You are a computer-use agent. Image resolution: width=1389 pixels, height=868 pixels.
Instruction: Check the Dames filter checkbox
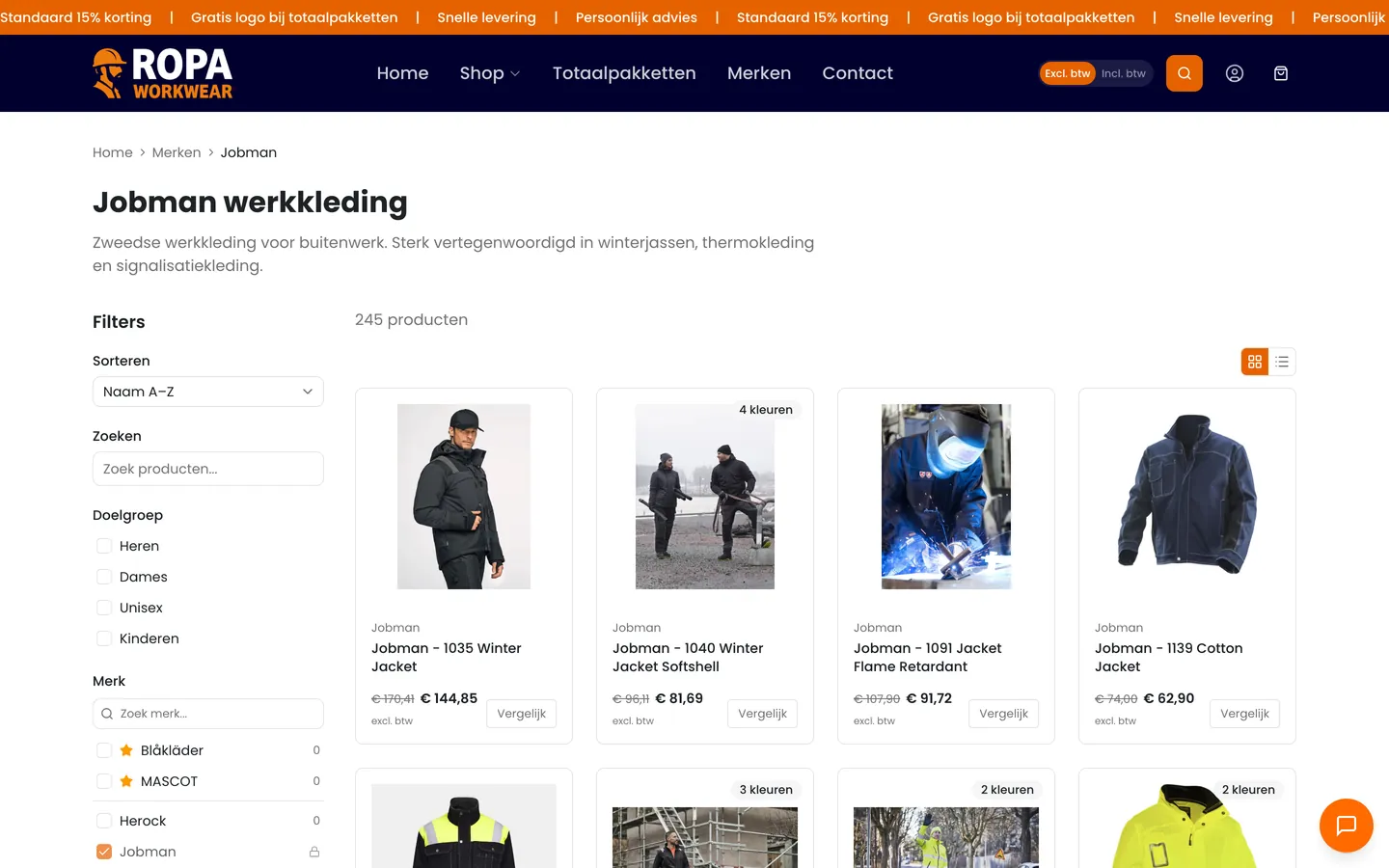coord(104,577)
